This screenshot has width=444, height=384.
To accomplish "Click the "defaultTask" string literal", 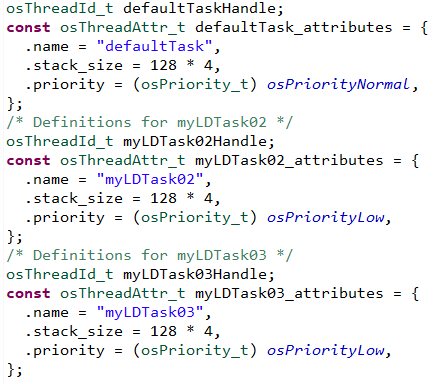I will (154, 46).
